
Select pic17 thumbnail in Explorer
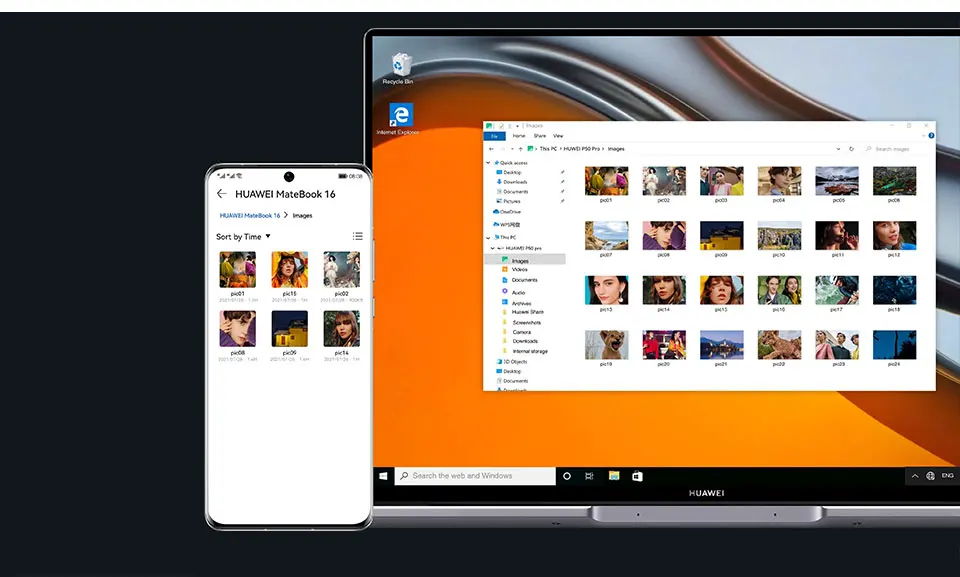[x=837, y=290]
